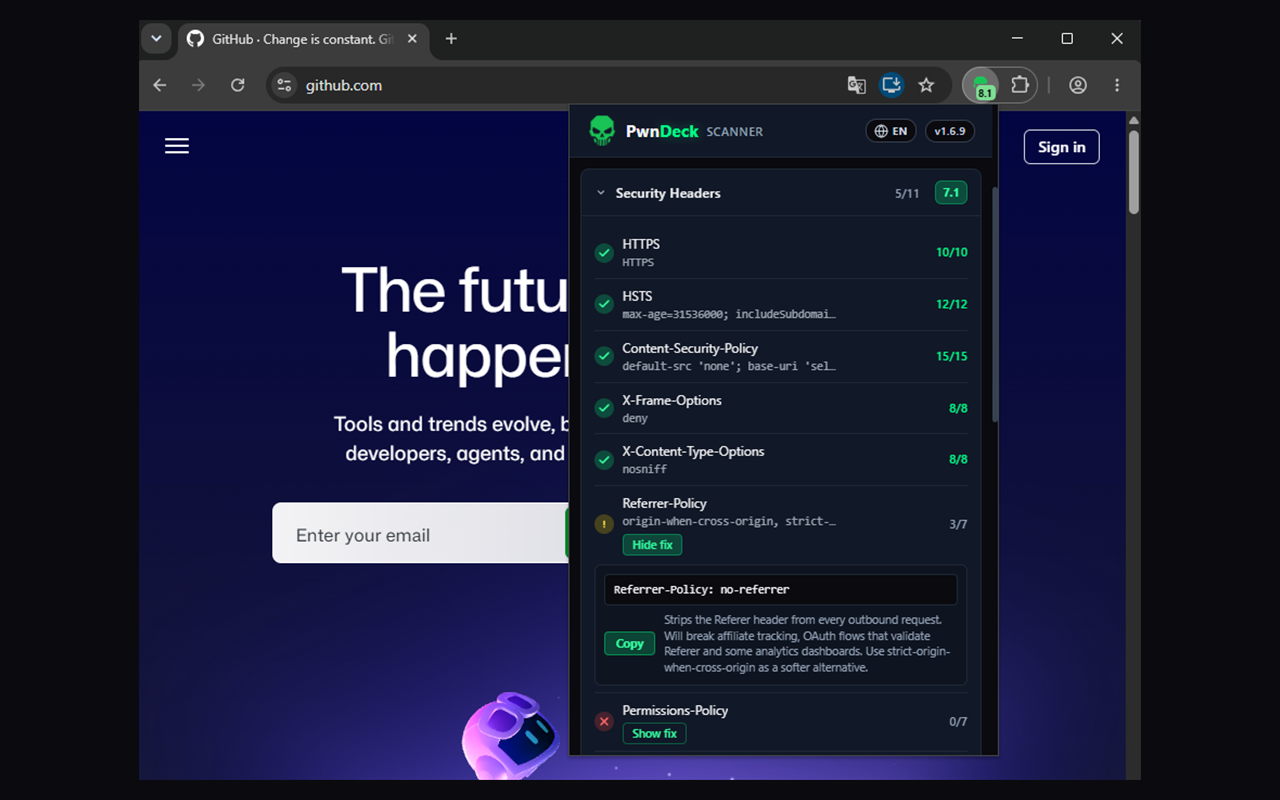The image size is (1280, 800).
Task: Click the translate page icon
Action: (856, 85)
